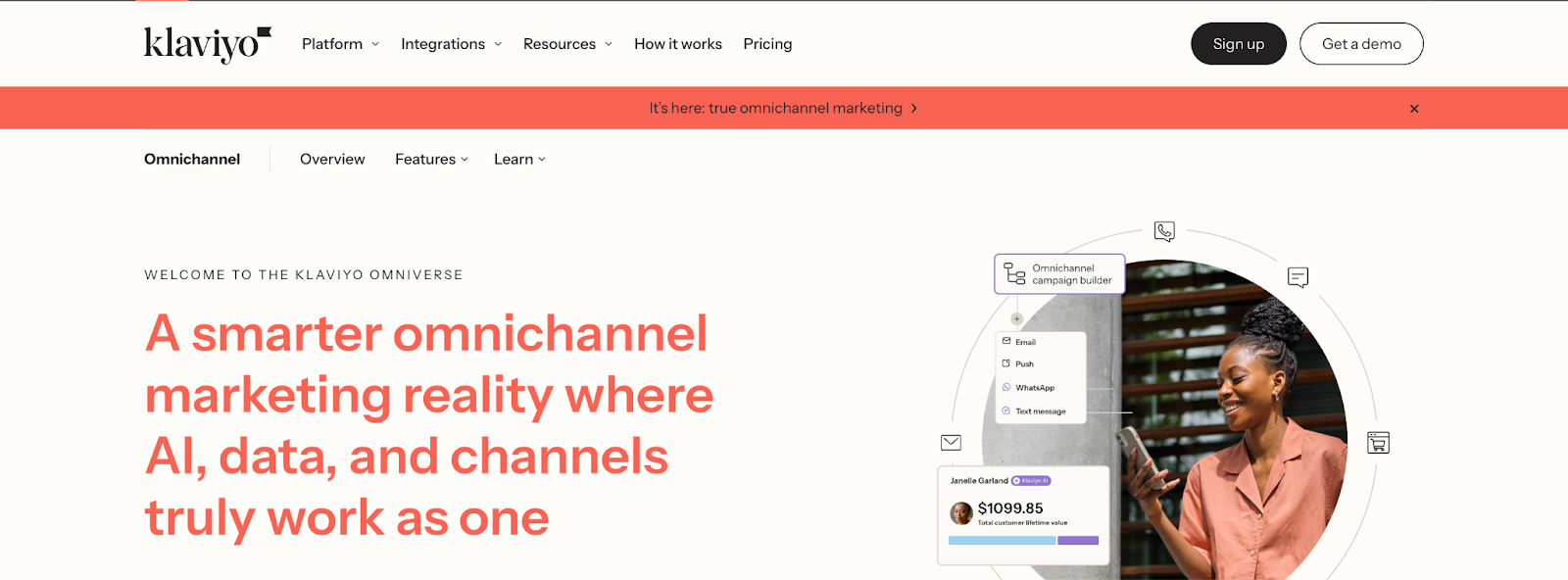Image resolution: width=1568 pixels, height=580 pixels.
Task: Click the chat message icon on circle
Action: (x=1298, y=277)
